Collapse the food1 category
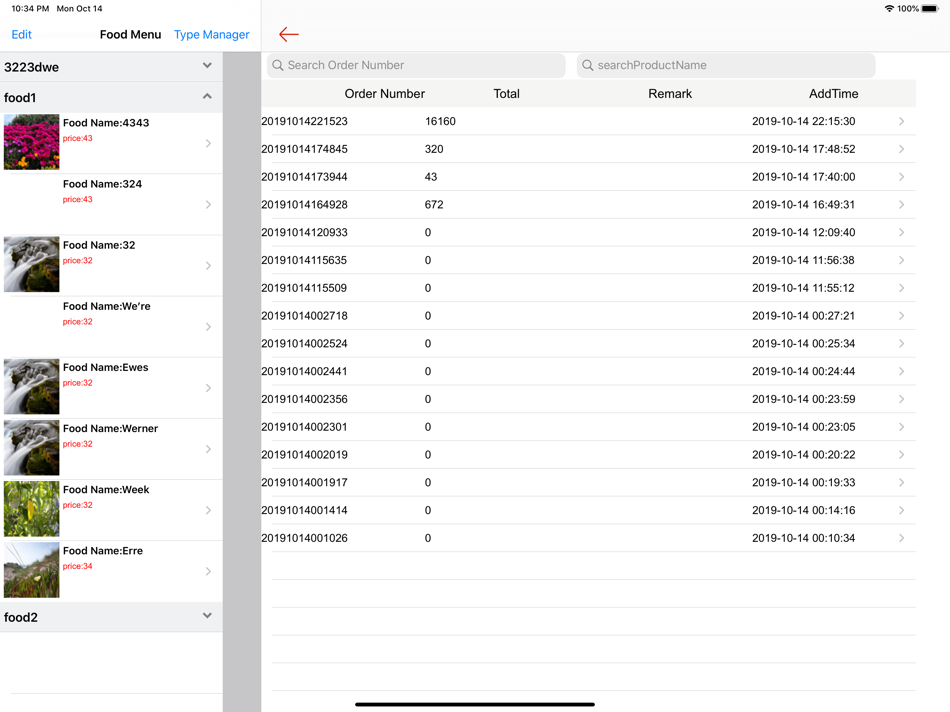Viewport: 950px width, 712px height. click(207, 96)
